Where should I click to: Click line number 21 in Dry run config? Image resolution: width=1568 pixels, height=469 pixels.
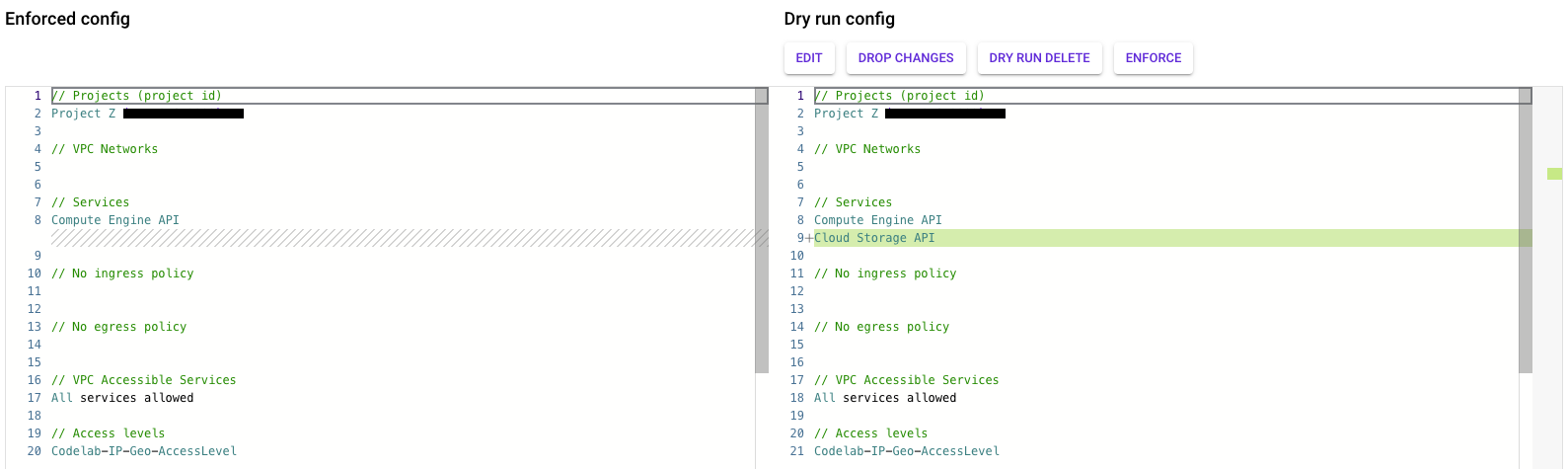[x=797, y=451]
